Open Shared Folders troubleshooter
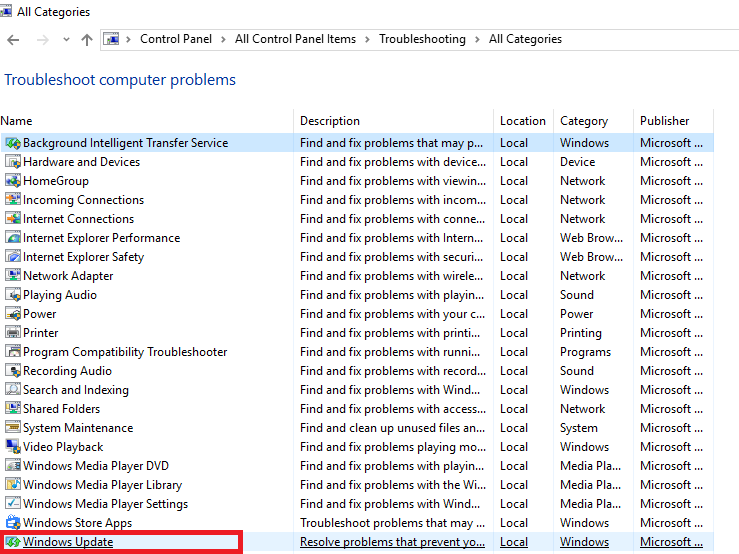This screenshot has width=739, height=554. click(x=62, y=409)
